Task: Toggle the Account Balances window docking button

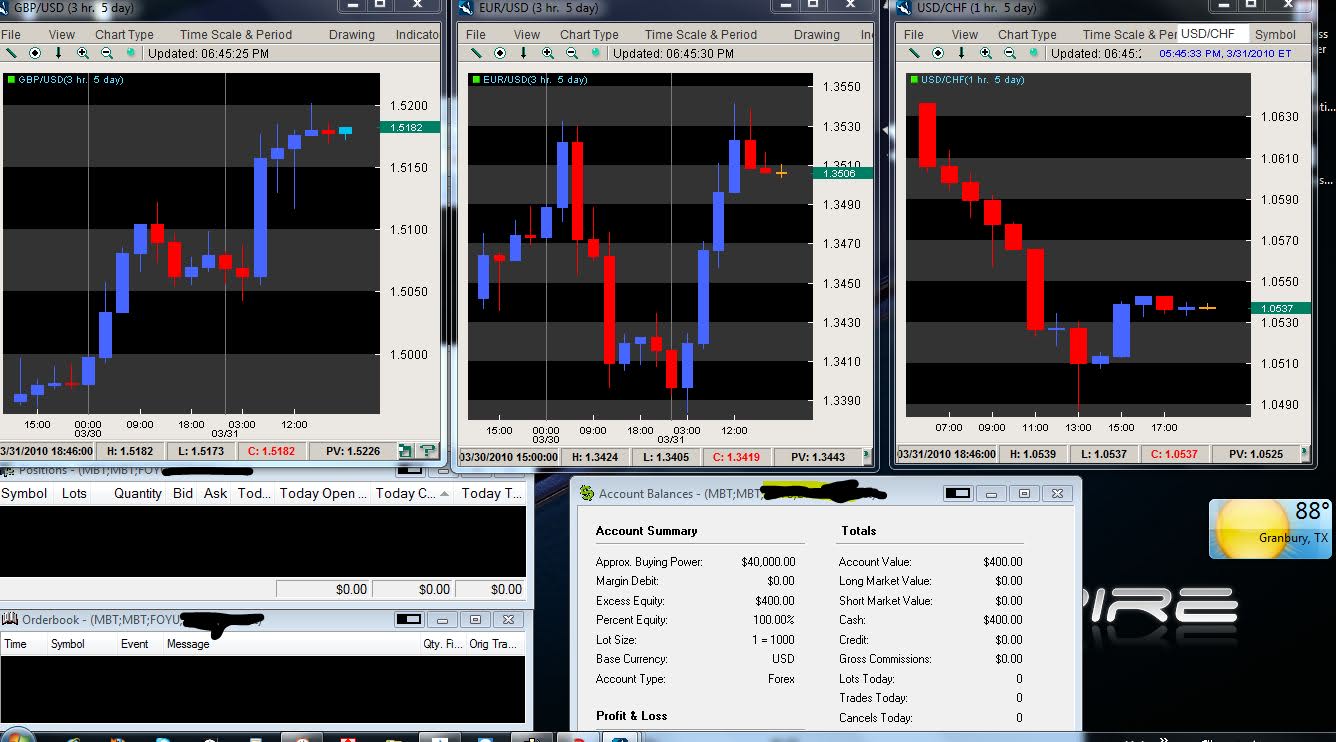Action: pos(957,493)
